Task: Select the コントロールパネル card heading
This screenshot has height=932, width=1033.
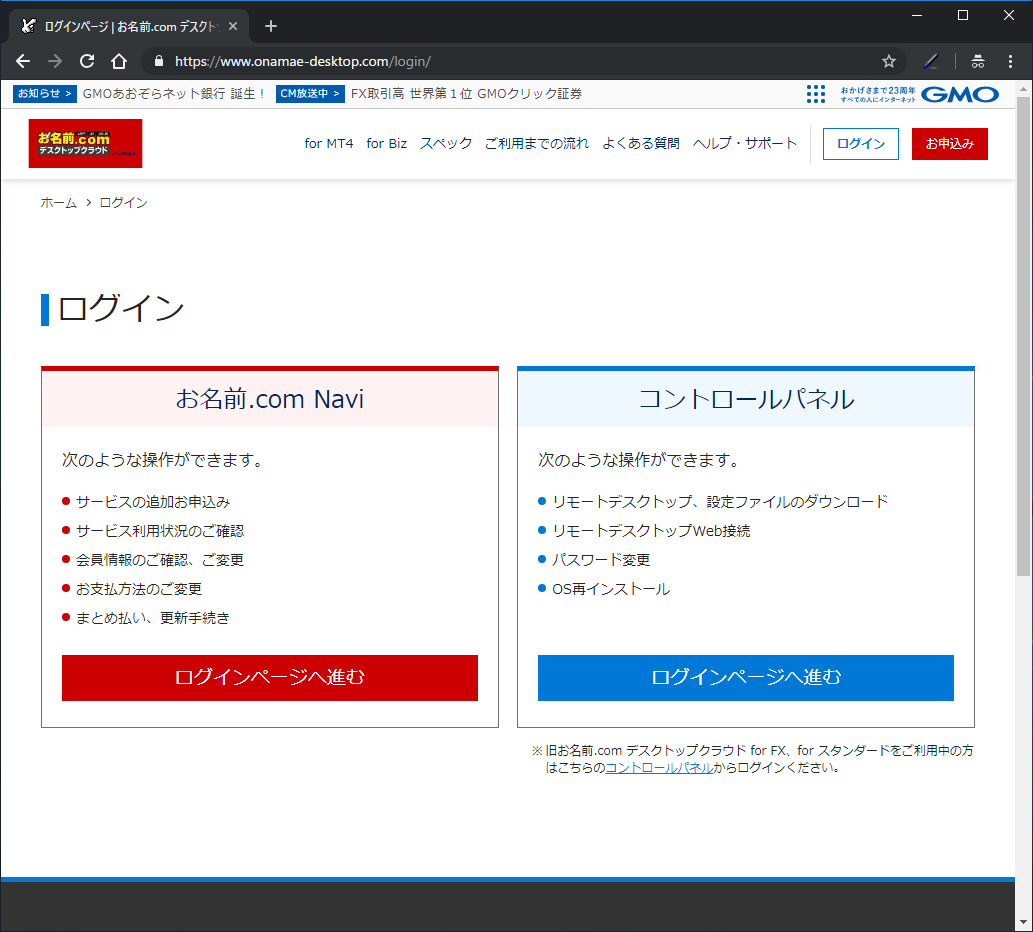Action: (x=746, y=399)
